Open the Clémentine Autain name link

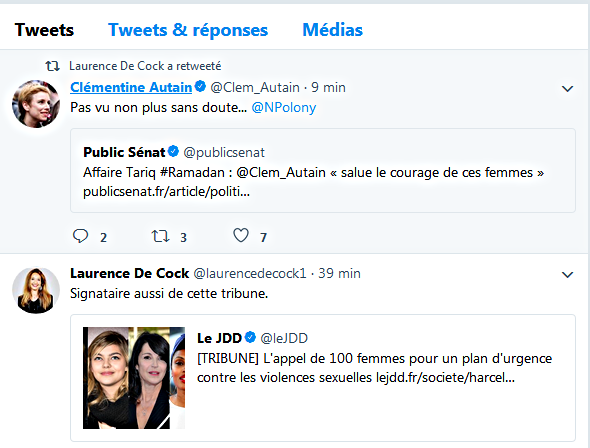pos(131,87)
